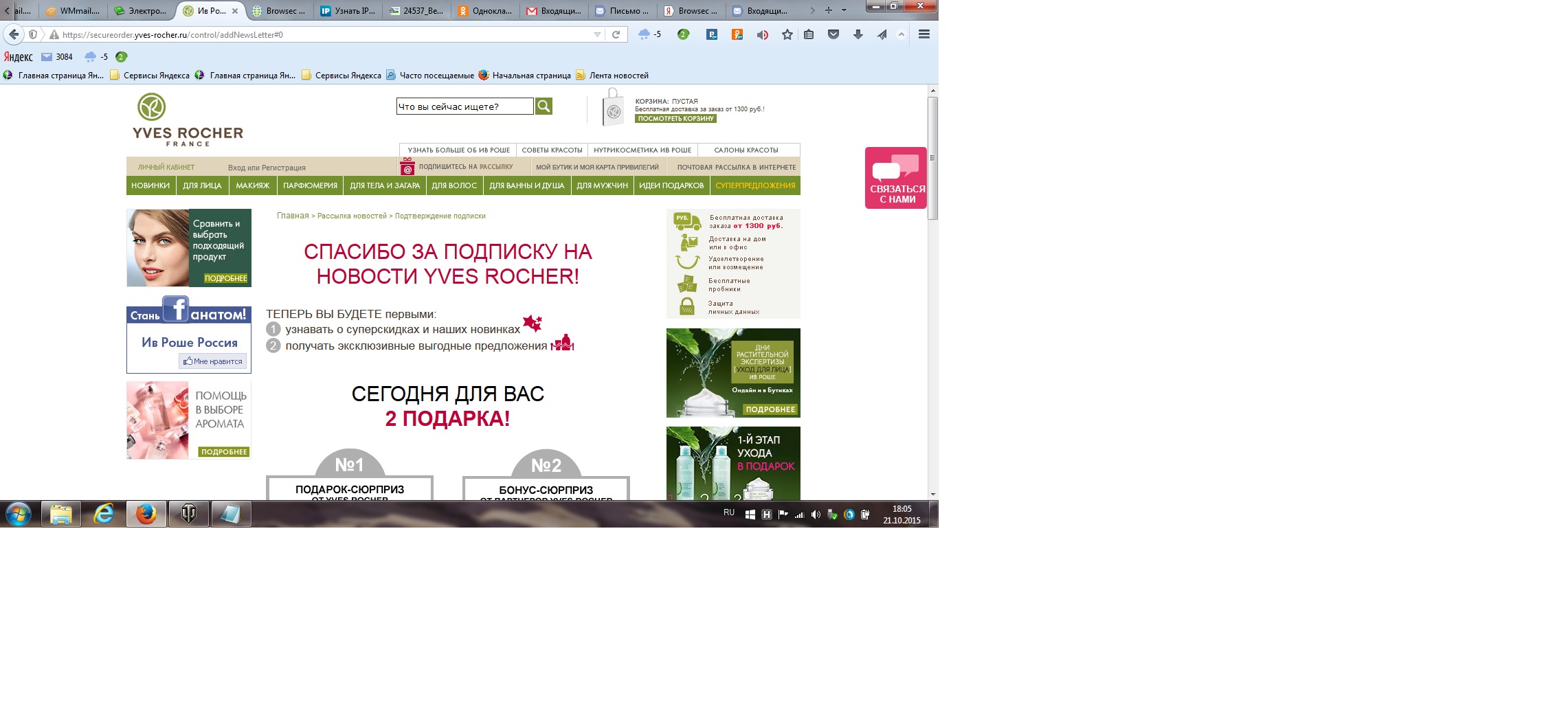Image resolution: width=1568 pixels, height=724 pixels.
Task: Open Windows Start menu orb
Action: point(19,514)
